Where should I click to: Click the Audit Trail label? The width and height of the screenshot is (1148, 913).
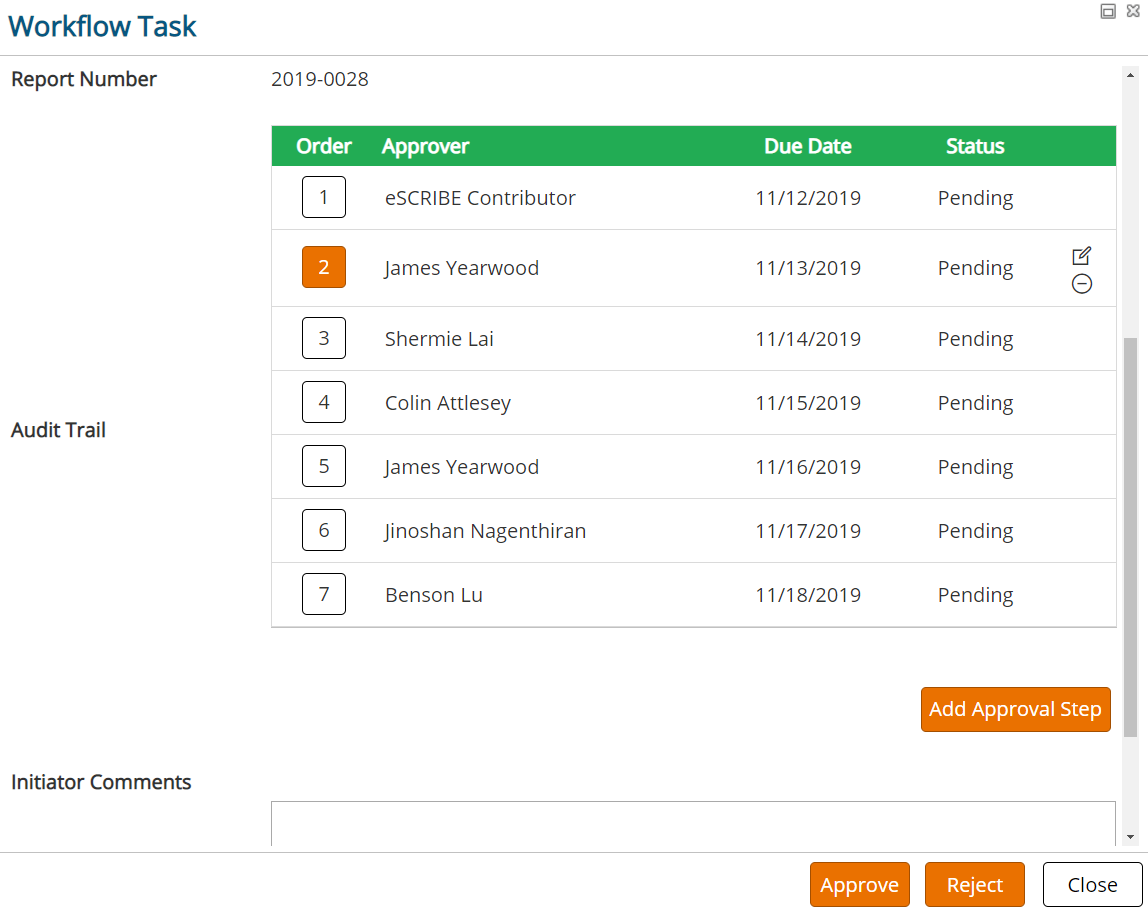click(x=59, y=430)
